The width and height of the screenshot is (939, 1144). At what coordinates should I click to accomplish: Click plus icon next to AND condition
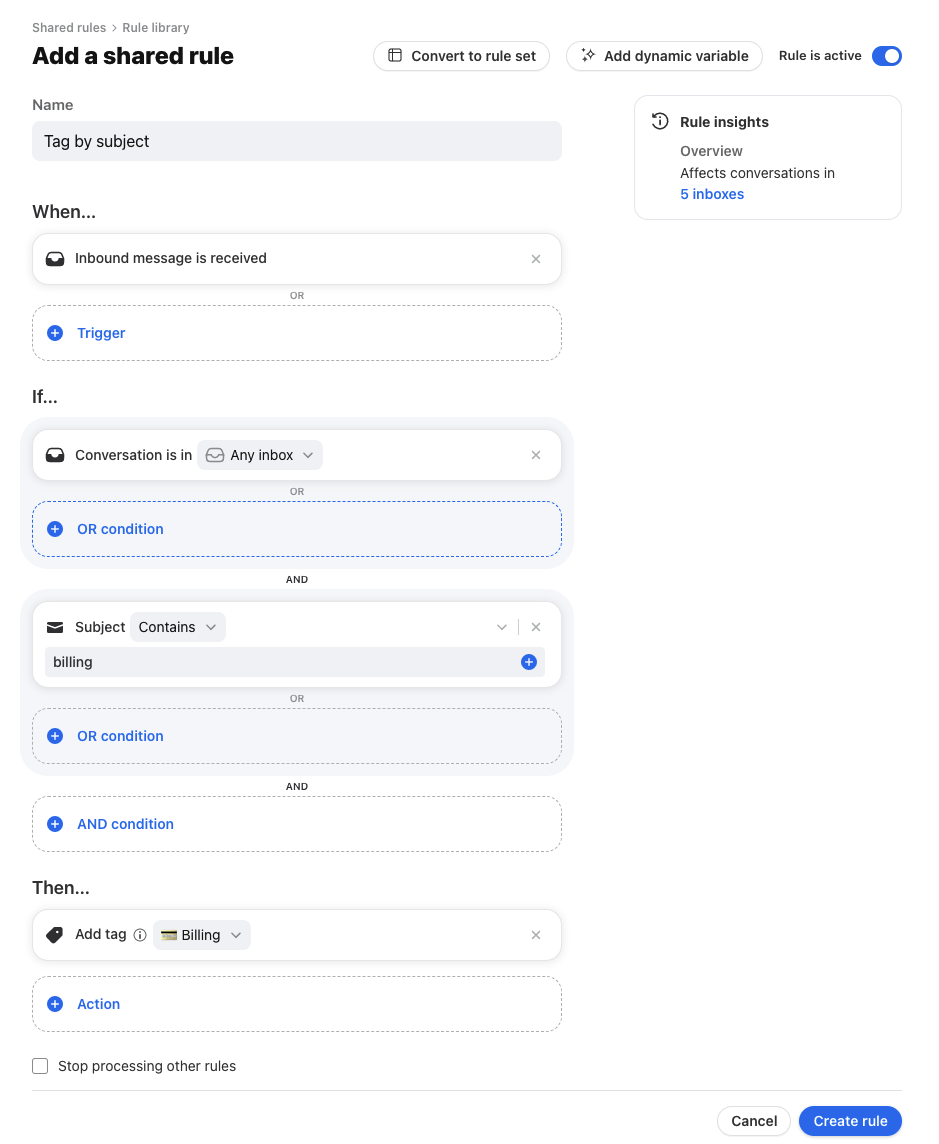(x=55, y=824)
